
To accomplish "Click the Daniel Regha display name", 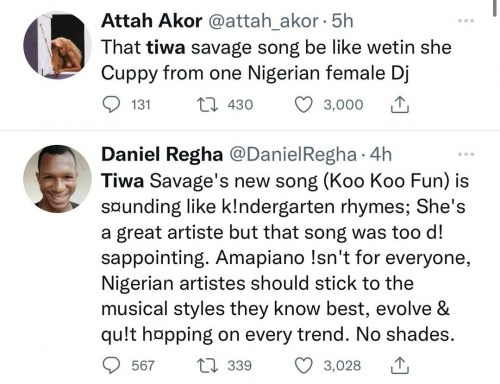I will pyautogui.click(x=162, y=155).
